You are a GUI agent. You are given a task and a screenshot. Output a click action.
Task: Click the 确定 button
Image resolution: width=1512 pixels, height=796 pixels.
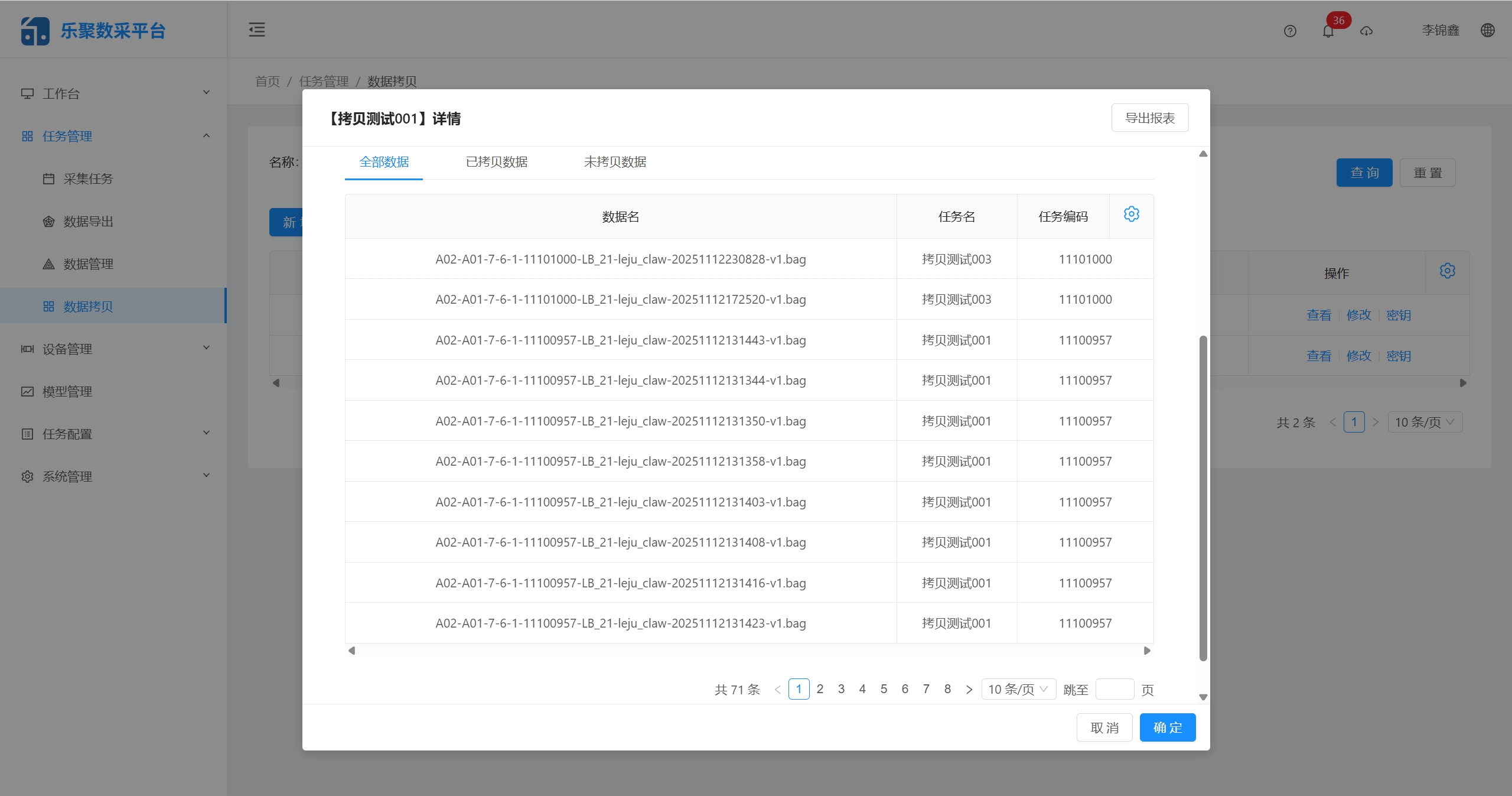pyautogui.click(x=1167, y=727)
